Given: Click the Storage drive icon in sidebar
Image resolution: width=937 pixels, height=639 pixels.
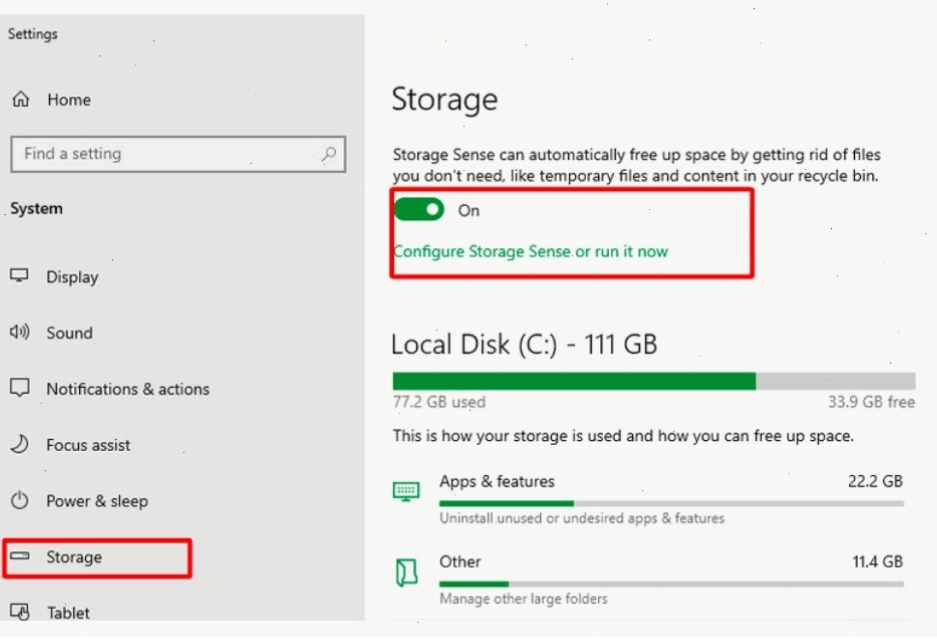Looking at the screenshot, I should coord(19,557).
